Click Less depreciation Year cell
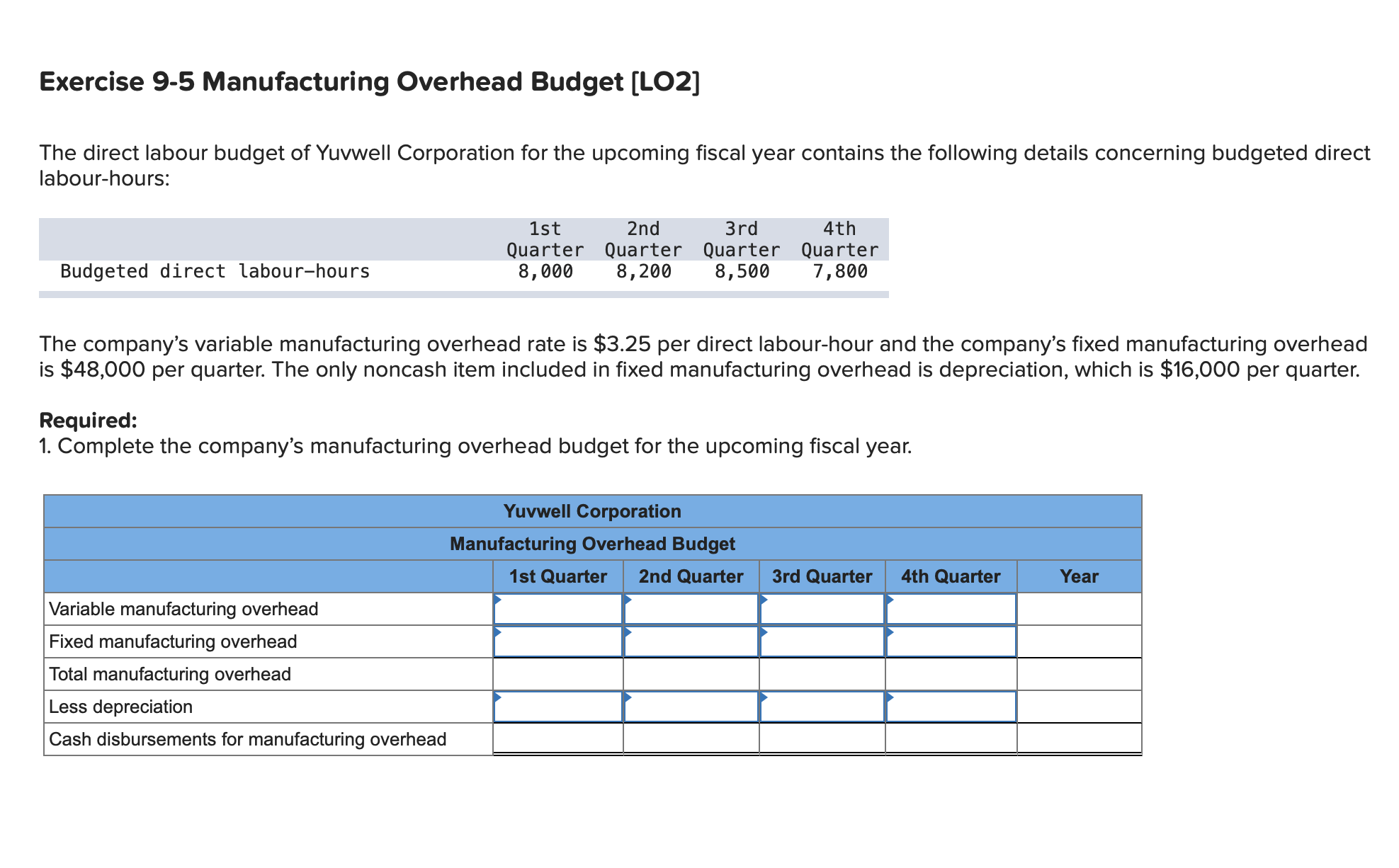1399x868 pixels. pos(1080,707)
